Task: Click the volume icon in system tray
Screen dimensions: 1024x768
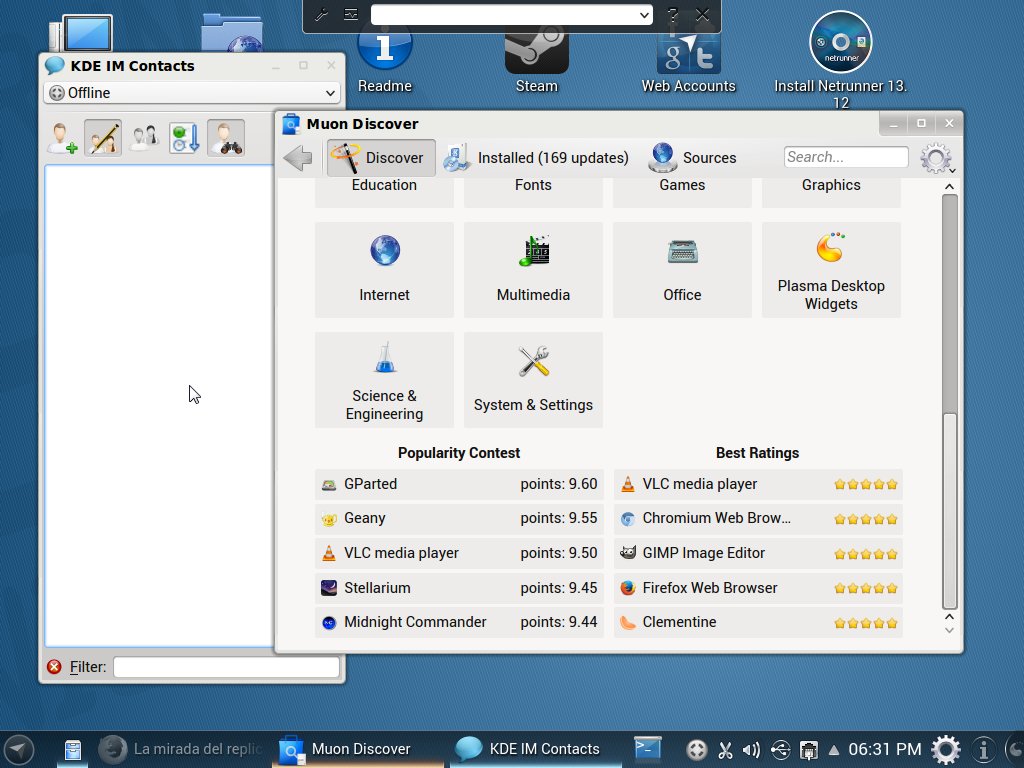Action: click(752, 749)
